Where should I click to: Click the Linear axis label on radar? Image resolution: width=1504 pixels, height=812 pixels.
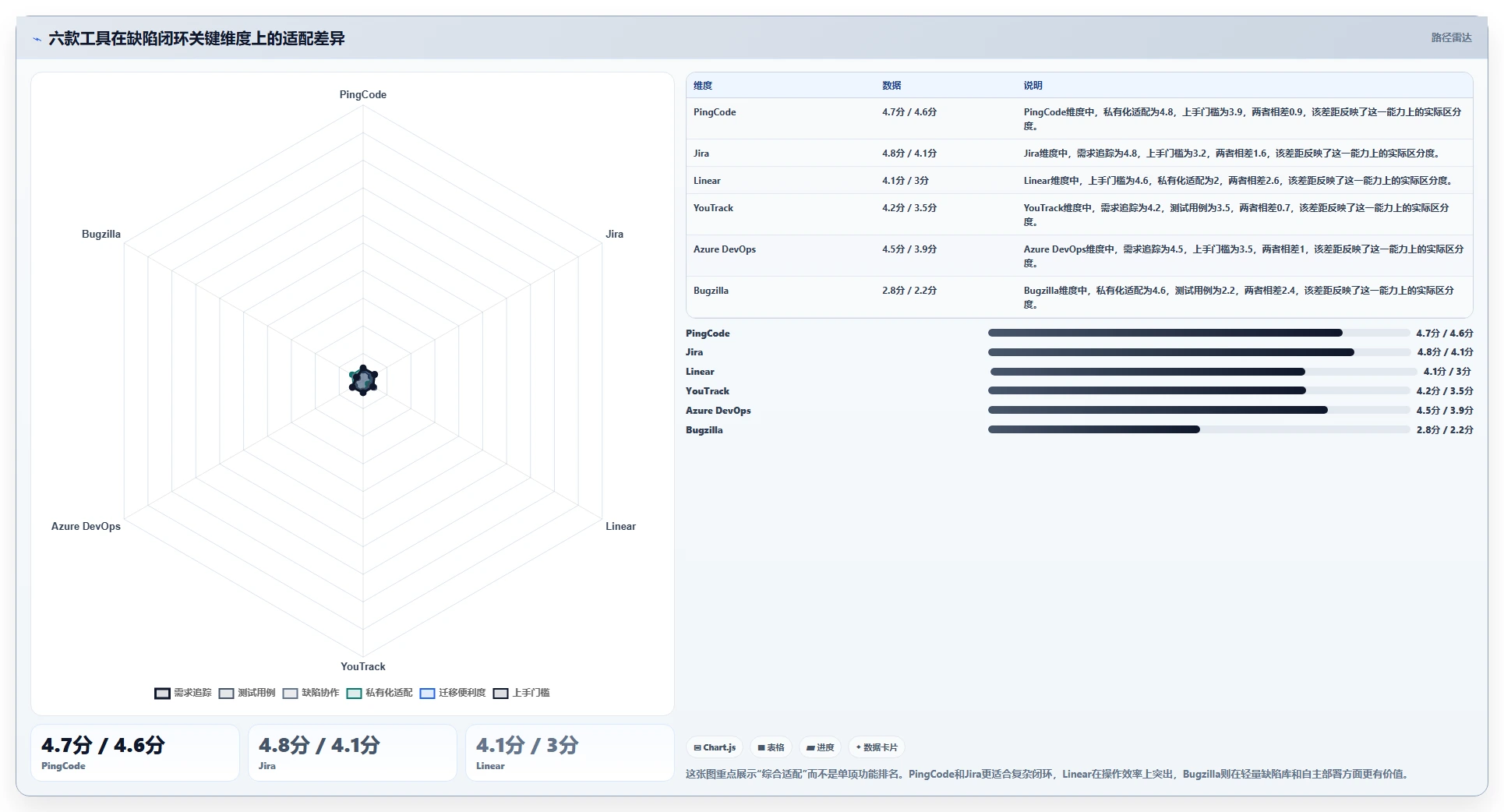(x=621, y=526)
